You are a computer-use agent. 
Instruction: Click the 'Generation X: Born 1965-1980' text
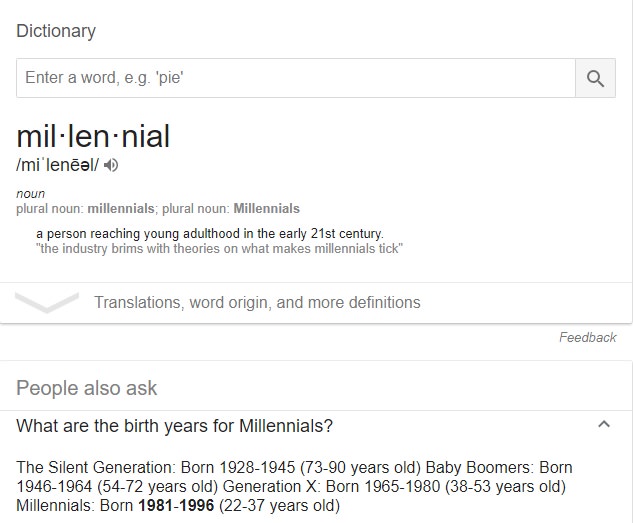pos(331,486)
